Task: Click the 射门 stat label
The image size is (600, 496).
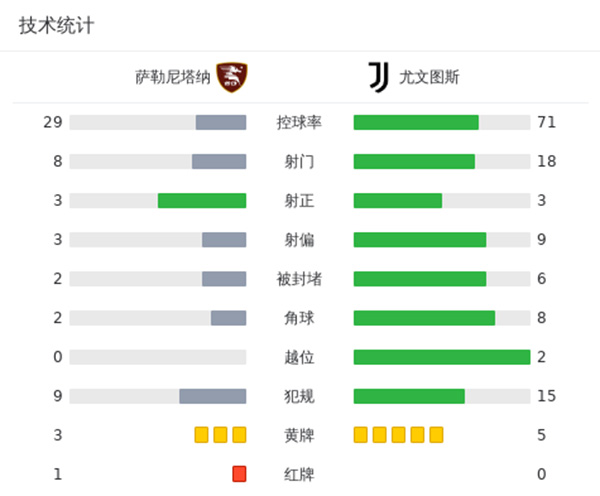Action: pyautogui.click(x=299, y=162)
